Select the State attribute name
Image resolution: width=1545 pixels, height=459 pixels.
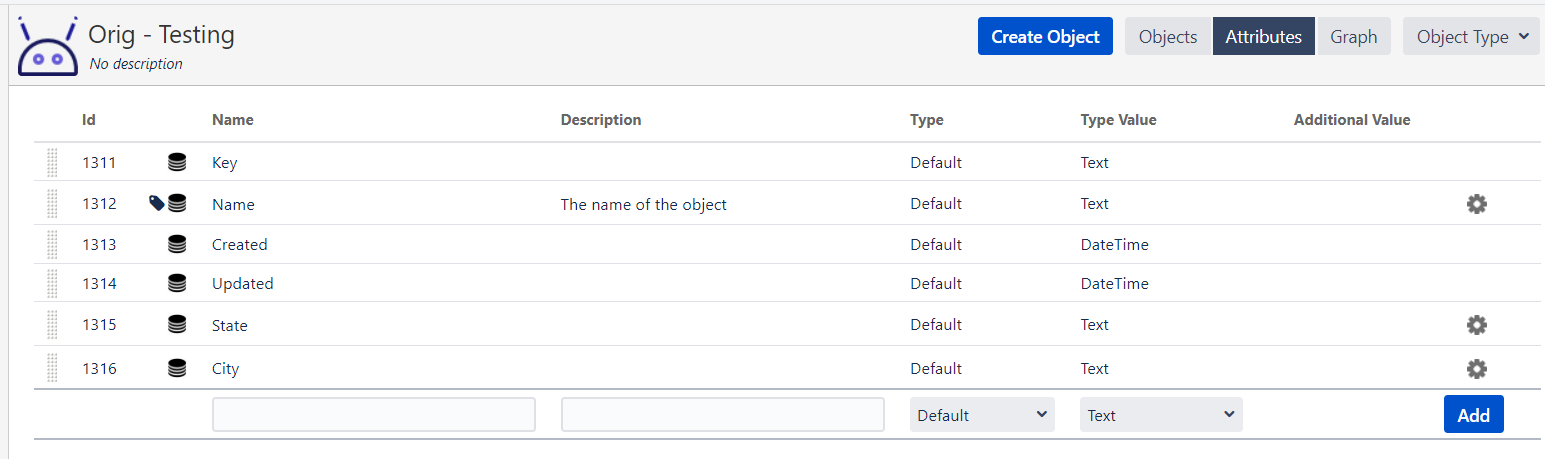(x=230, y=325)
